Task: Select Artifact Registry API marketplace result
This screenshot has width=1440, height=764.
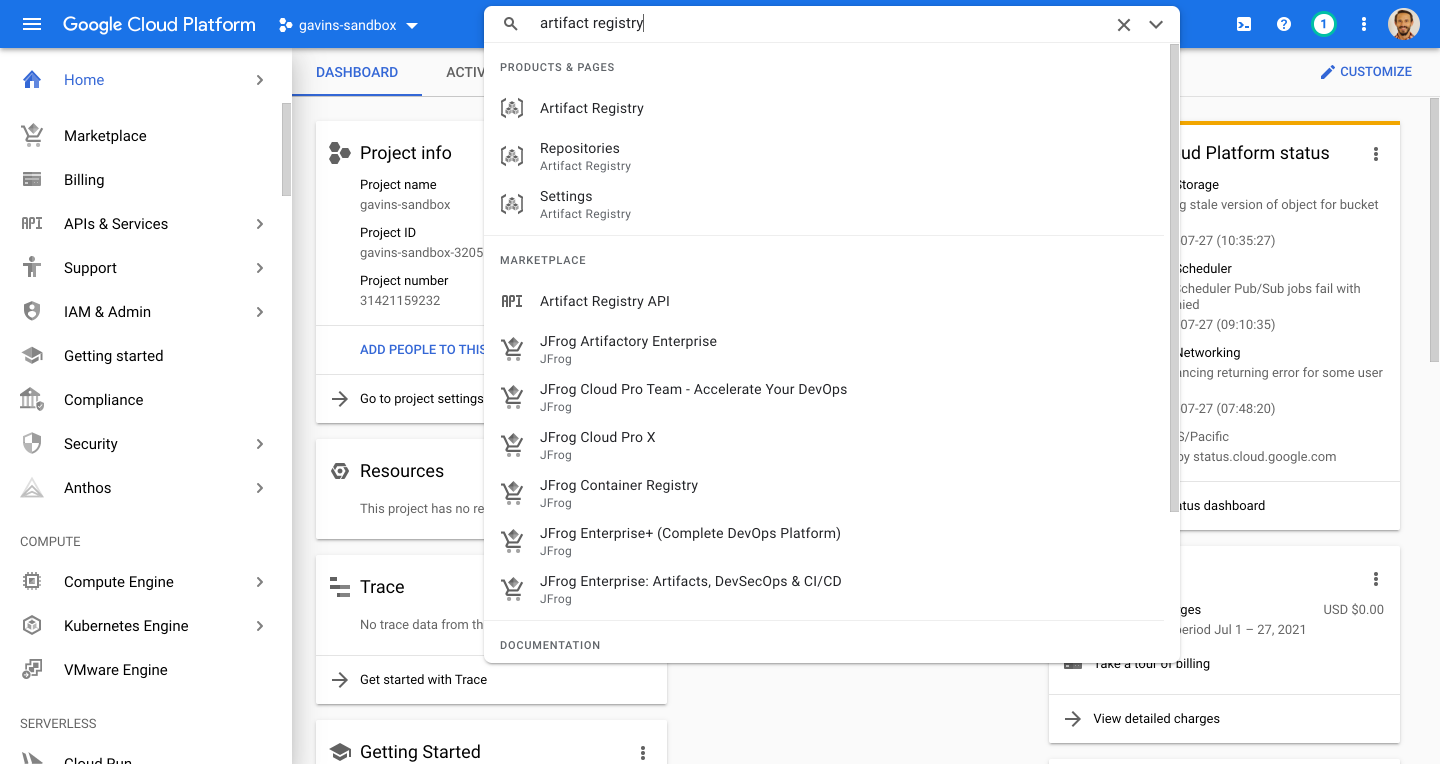Action: pos(604,301)
